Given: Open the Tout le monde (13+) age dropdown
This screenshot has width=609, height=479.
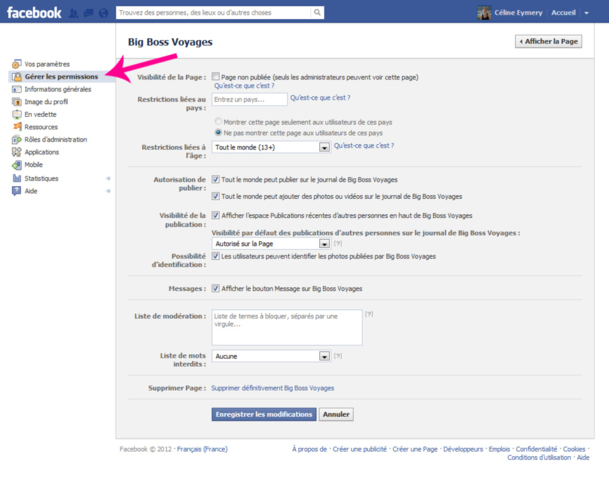Looking at the screenshot, I should click(271, 147).
